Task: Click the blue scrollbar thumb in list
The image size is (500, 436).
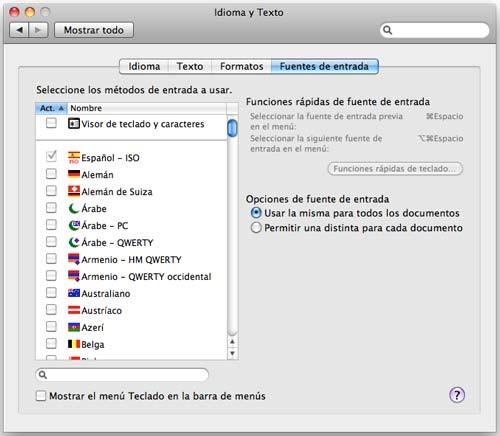Action: tap(232, 128)
